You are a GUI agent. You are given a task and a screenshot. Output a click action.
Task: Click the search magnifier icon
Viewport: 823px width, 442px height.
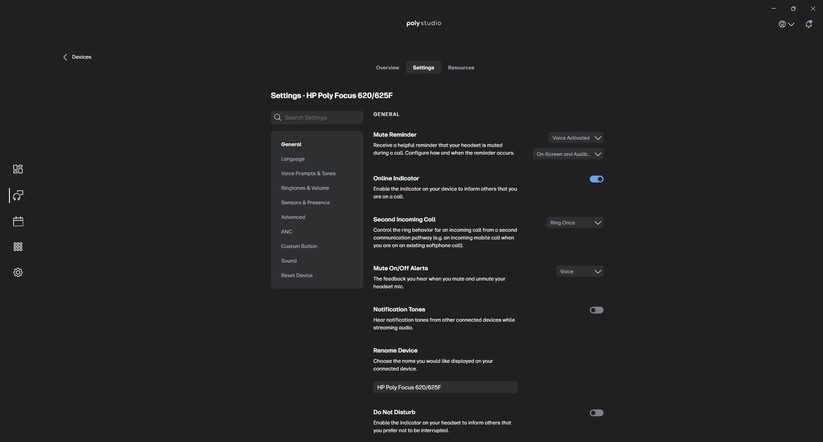pyautogui.click(x=278, y=118)
